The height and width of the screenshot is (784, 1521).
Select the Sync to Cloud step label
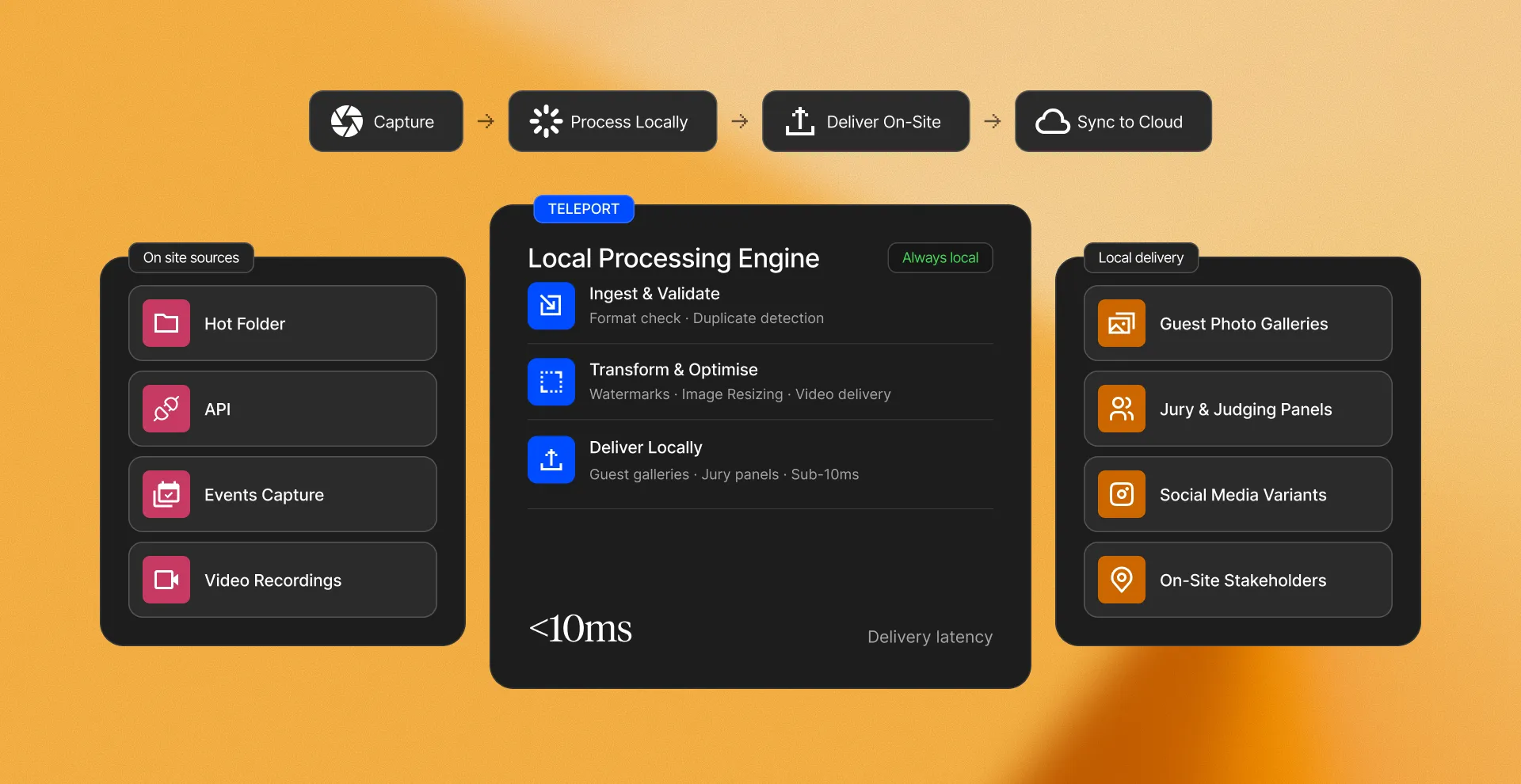point(1130,122)
